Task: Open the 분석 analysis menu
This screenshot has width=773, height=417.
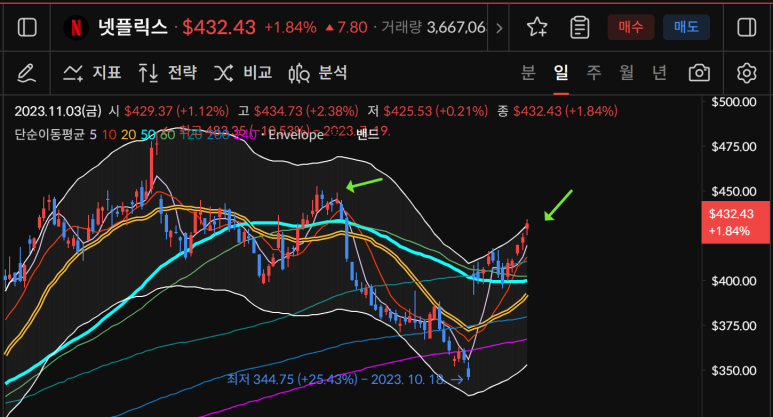Action: click(x=318, y=73)
